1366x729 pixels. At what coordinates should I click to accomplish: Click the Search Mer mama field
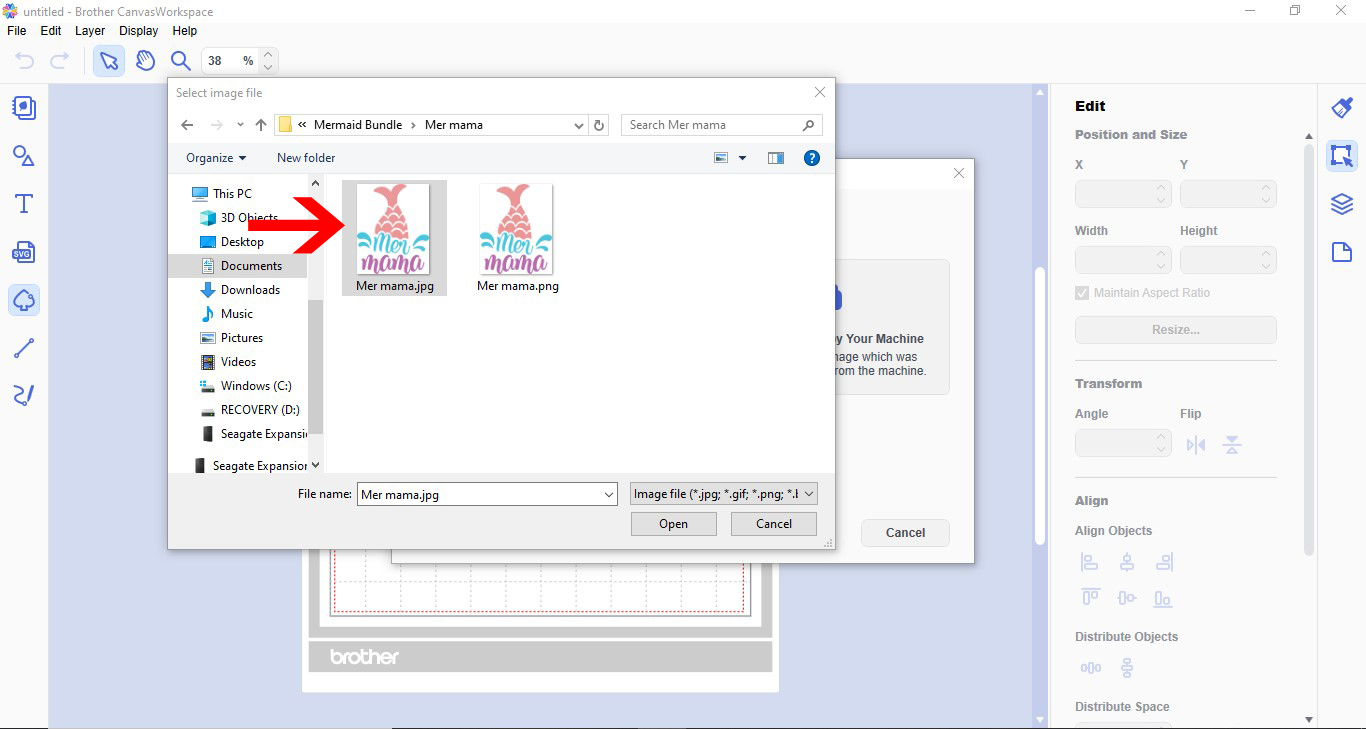(722, 125)
